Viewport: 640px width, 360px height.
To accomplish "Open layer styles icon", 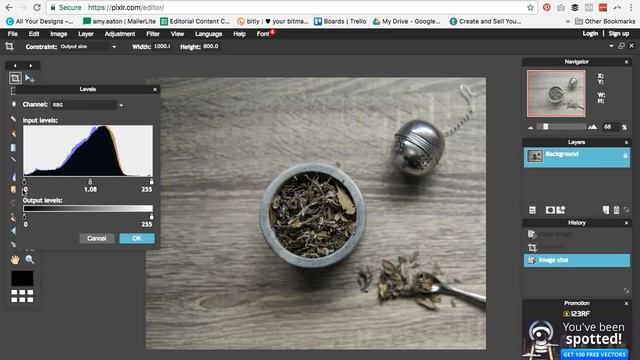I will pos(561,210).
